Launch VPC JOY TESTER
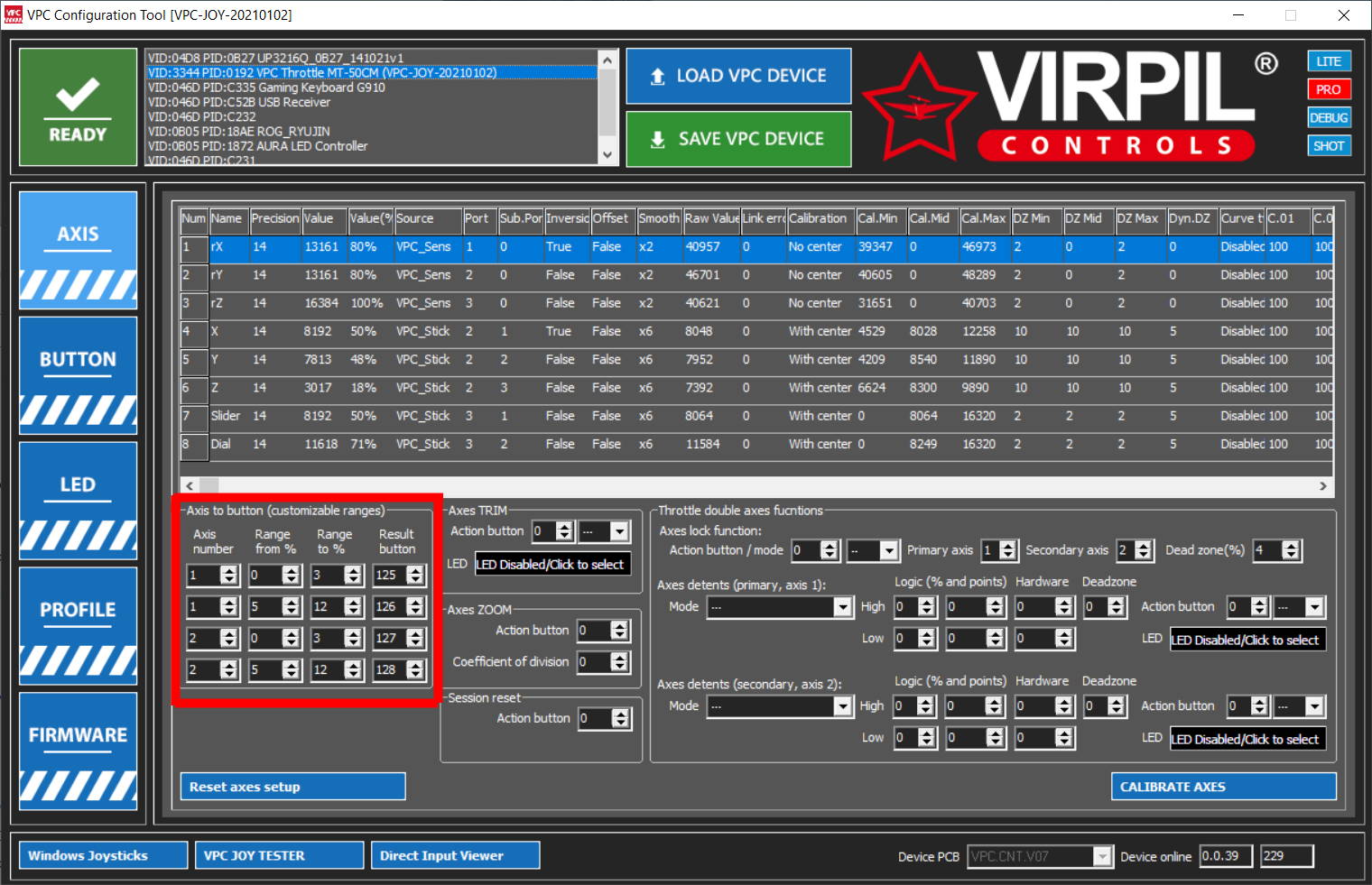The height and width of the screenshot is (885, 1372). tap(279, 855)
